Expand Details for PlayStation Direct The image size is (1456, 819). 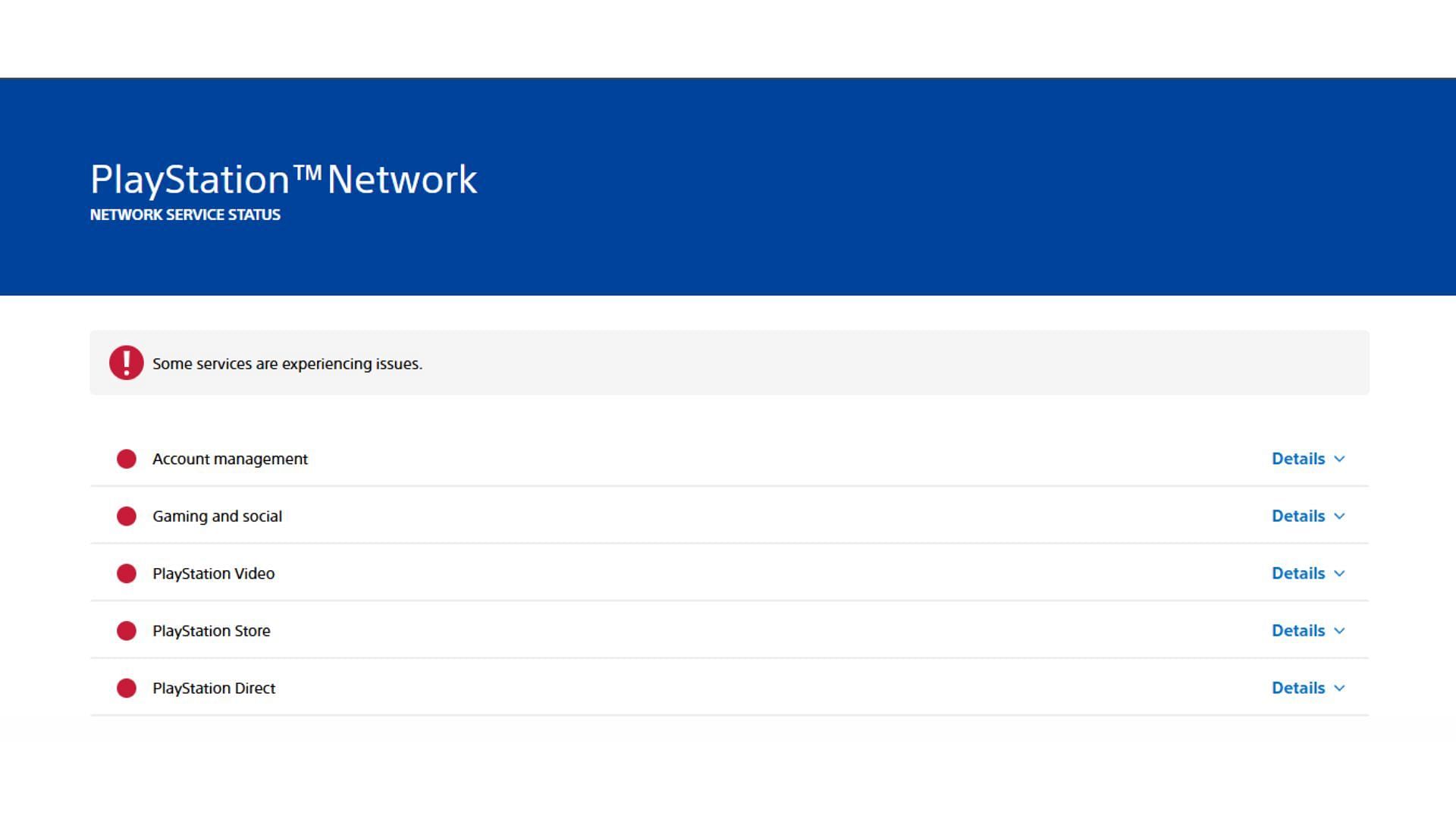coord(1308,688)
